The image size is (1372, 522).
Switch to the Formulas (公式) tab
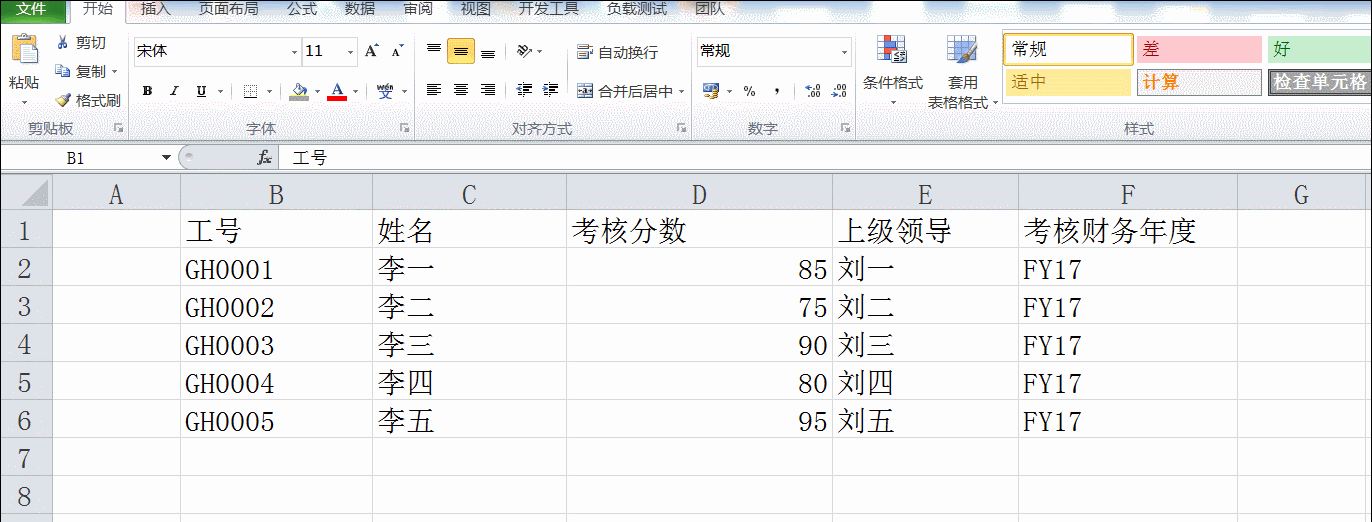click(x=301, y=9)
